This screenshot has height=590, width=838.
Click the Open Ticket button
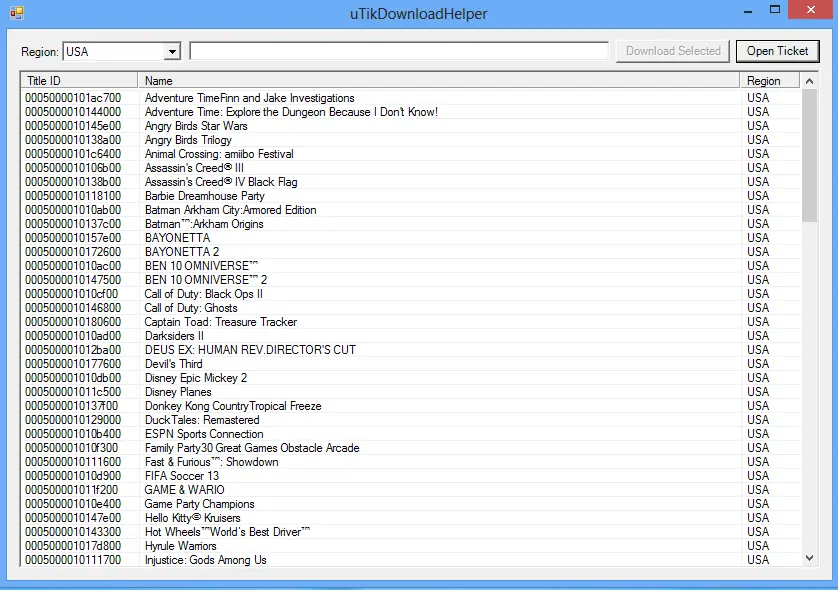[x=777, y=51]
